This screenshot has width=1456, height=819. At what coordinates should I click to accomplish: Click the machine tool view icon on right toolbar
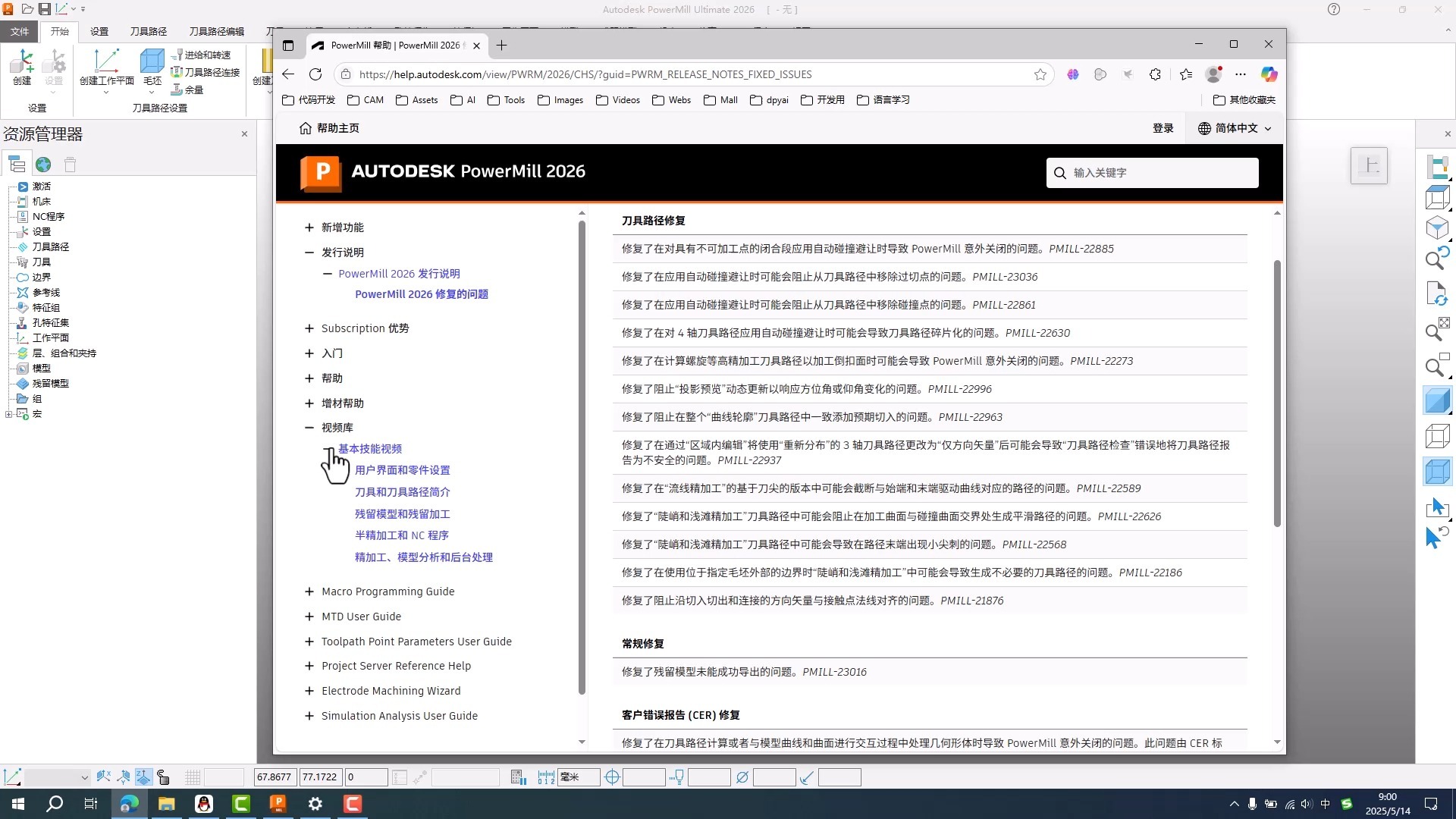coord(1438,166)
